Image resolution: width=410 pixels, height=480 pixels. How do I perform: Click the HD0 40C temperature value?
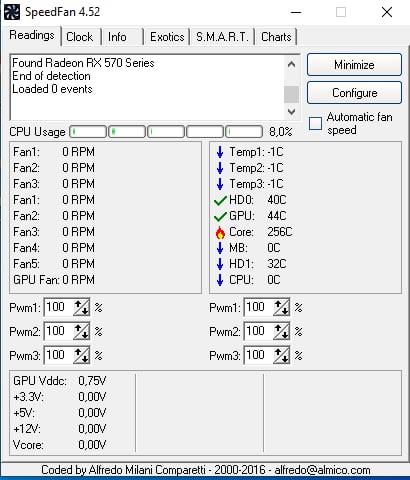277,200
